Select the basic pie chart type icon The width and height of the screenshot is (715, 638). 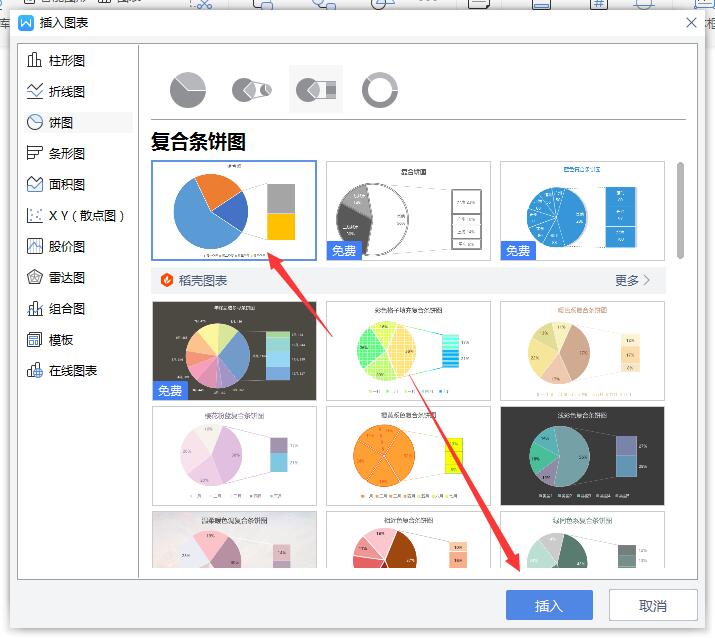[x=187, y=90]
